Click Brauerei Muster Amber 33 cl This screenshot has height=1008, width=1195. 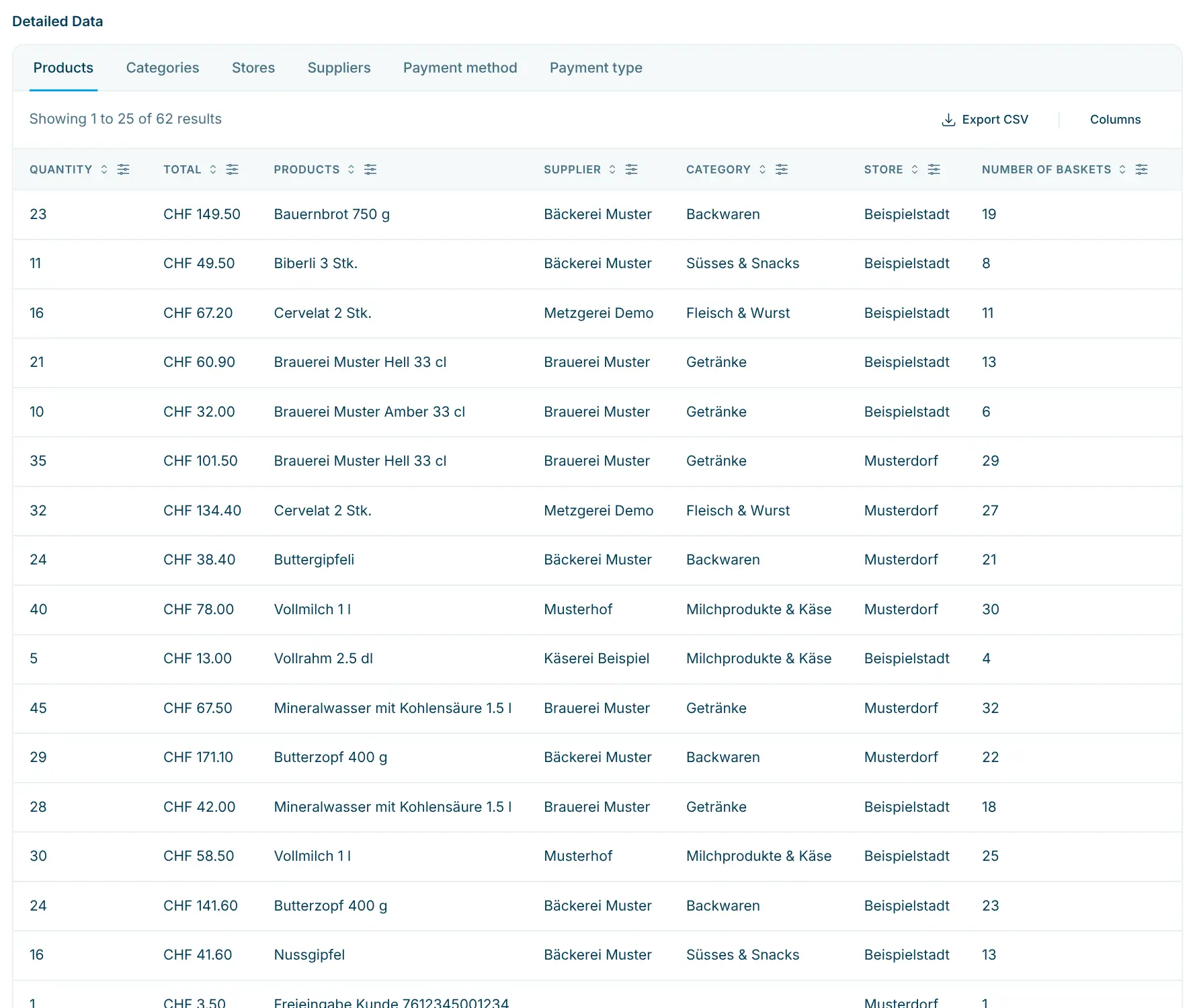370,412
